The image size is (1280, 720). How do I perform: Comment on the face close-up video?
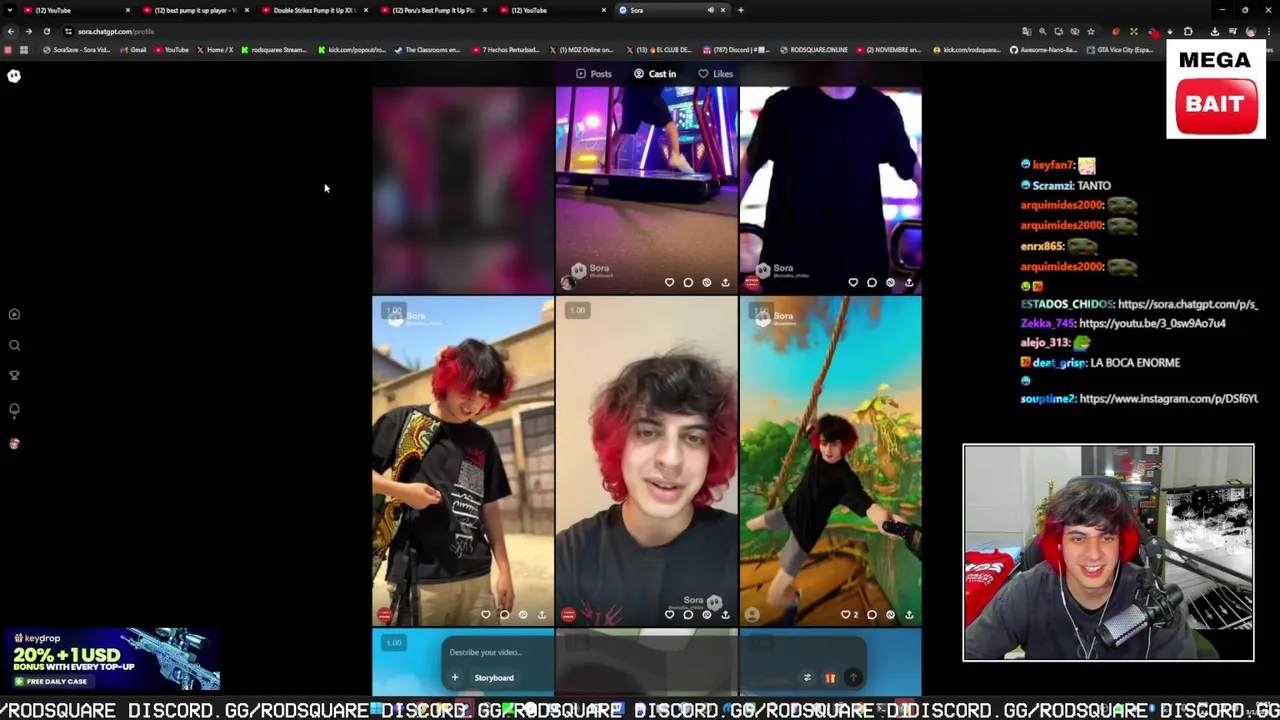[688, 614]
